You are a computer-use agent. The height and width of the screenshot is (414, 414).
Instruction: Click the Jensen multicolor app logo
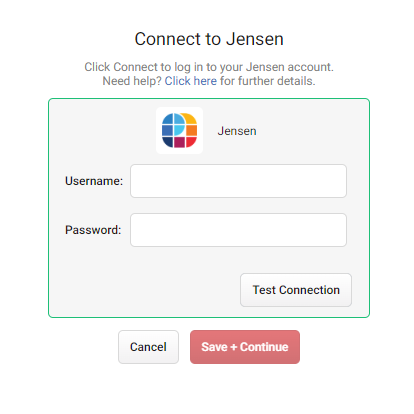[179, 130]
